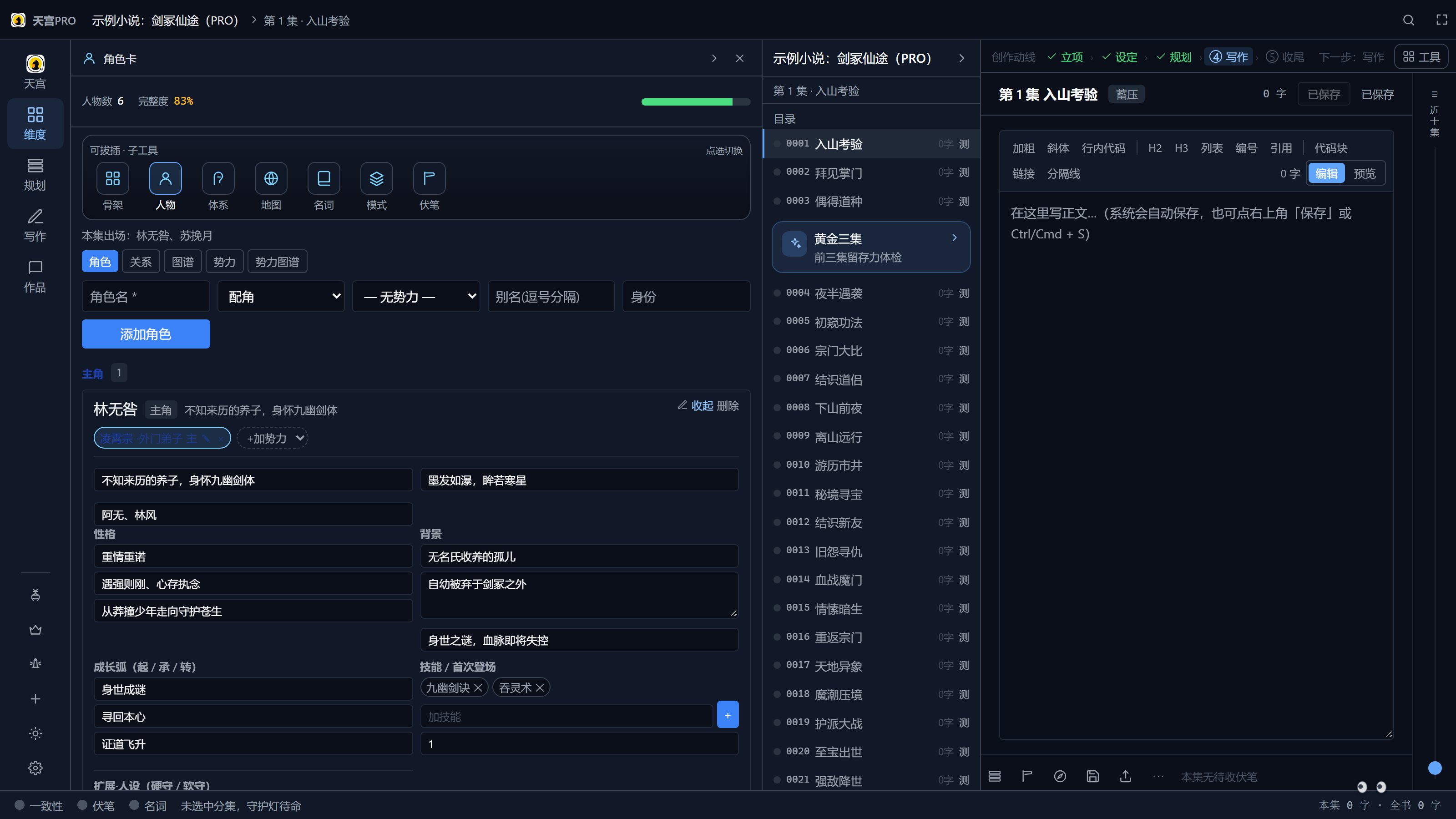Viewport: 1456px width, 819px height.
Task: Open settings gear in left sidebar
Action: pos(35,768)
